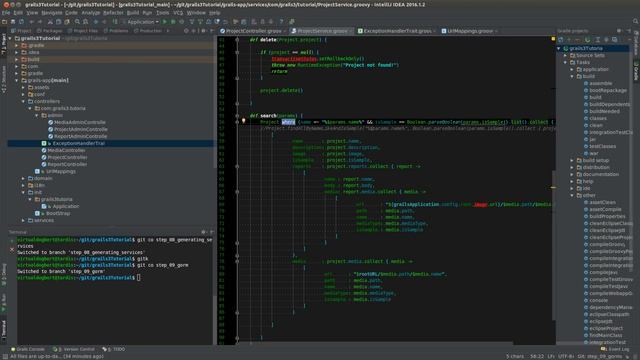Image resolution: width=640 pixels, height=360 pixels.
Task: Select MediaController in the project tree
Action: (66, 150)
